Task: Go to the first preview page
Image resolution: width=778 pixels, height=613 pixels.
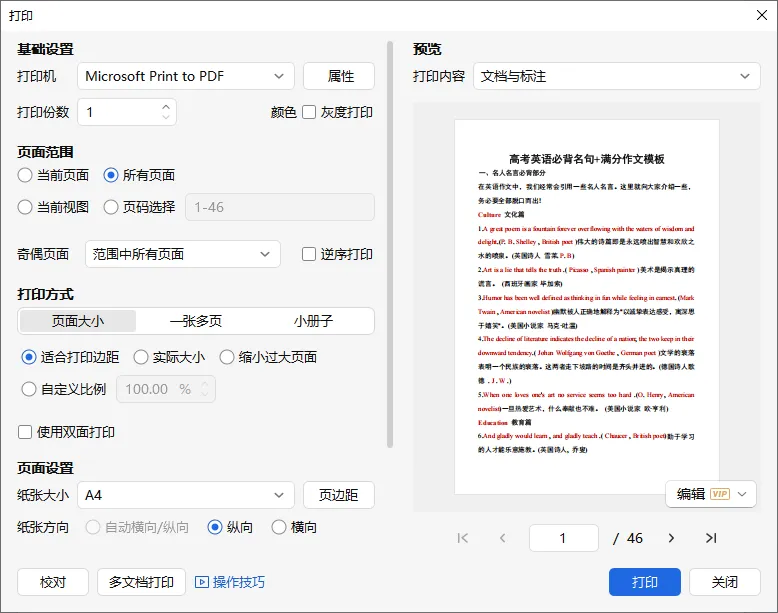Action: [462, 538]
